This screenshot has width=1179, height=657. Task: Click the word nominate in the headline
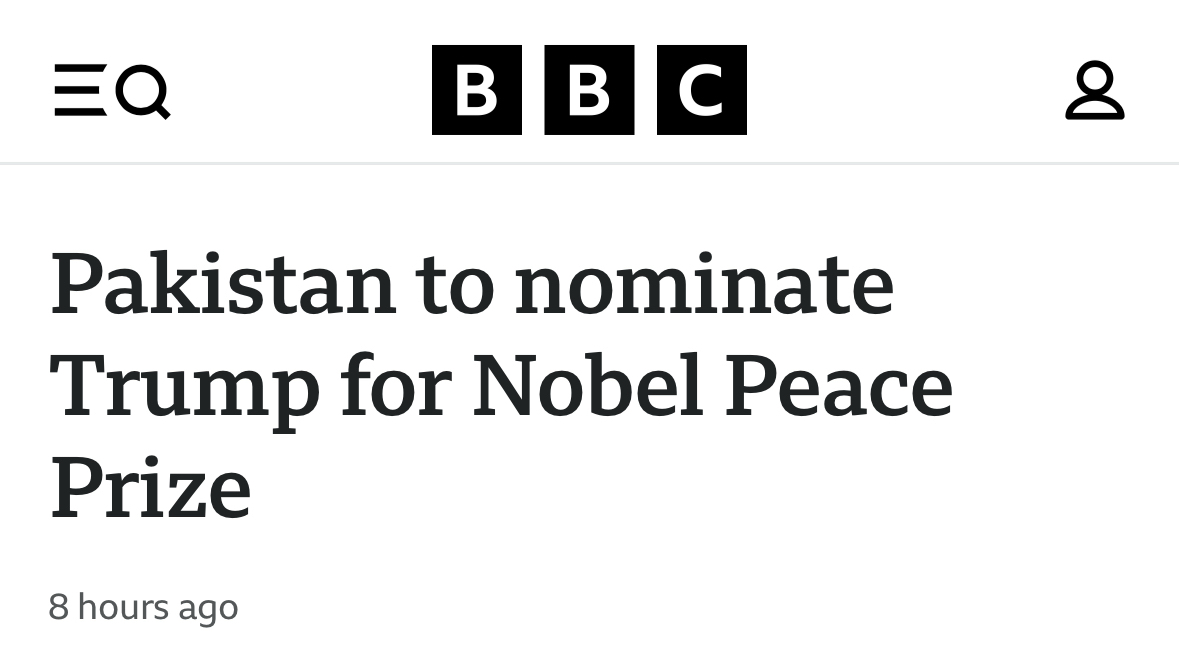point(704,286)
